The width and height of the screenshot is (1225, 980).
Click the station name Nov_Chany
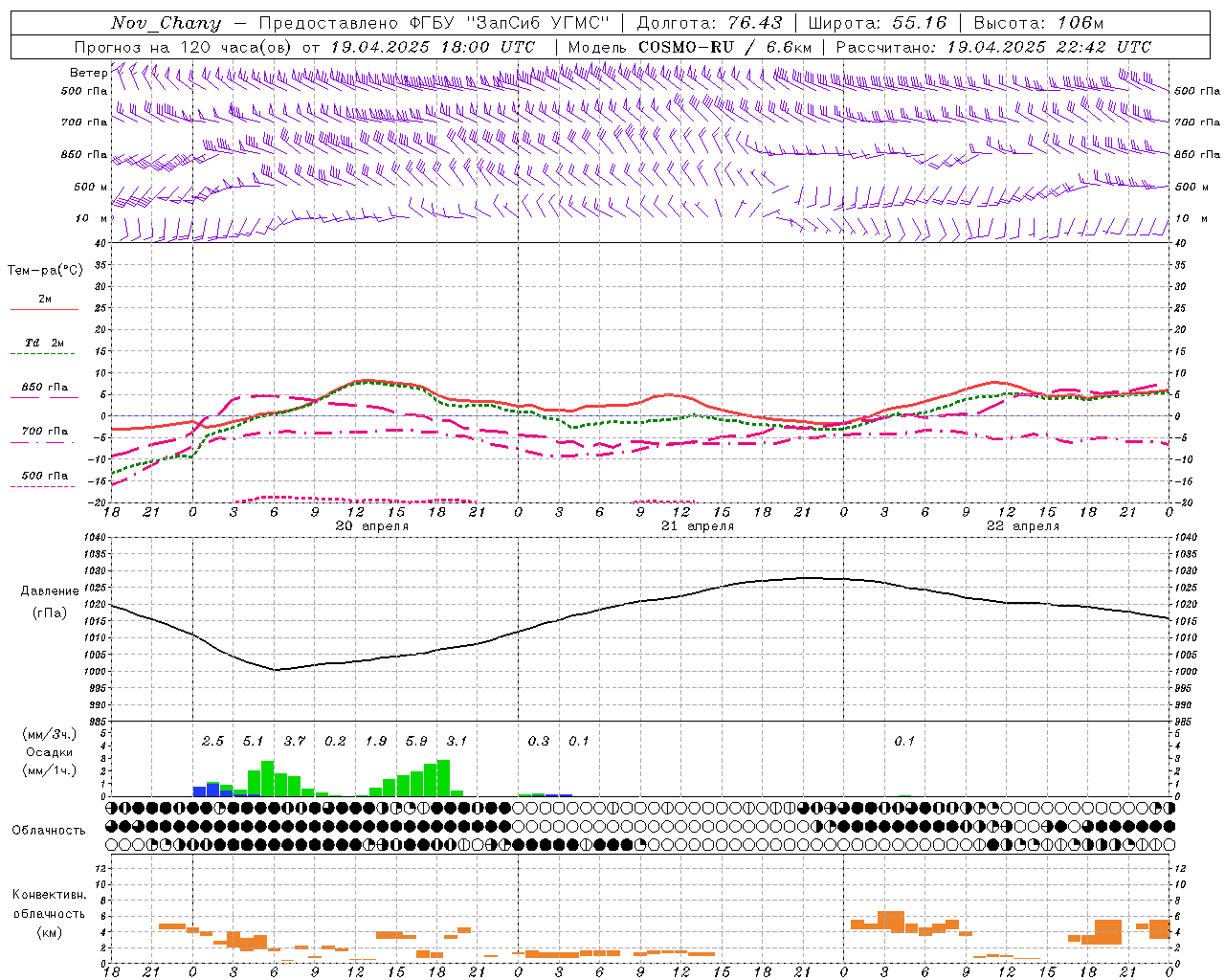[167, 23]
